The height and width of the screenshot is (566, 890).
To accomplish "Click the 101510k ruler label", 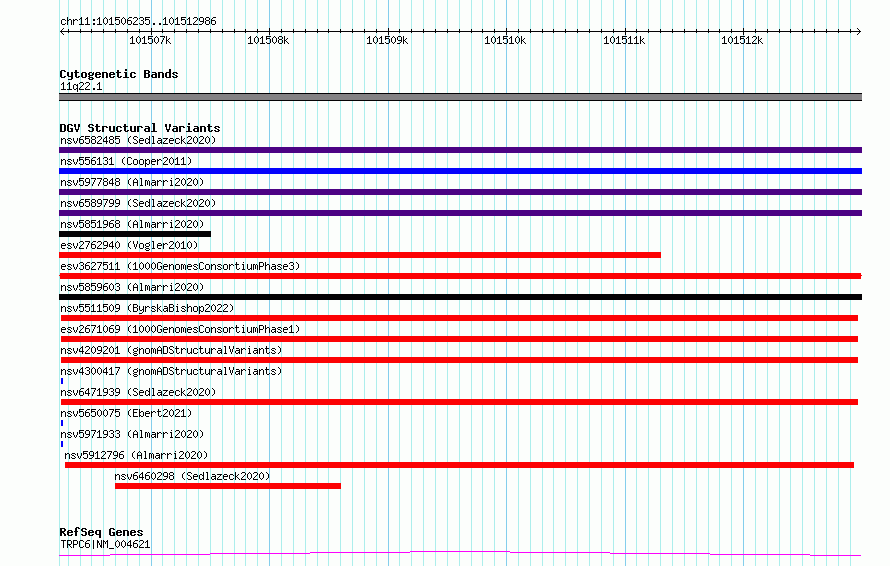I will click(505, 40).
